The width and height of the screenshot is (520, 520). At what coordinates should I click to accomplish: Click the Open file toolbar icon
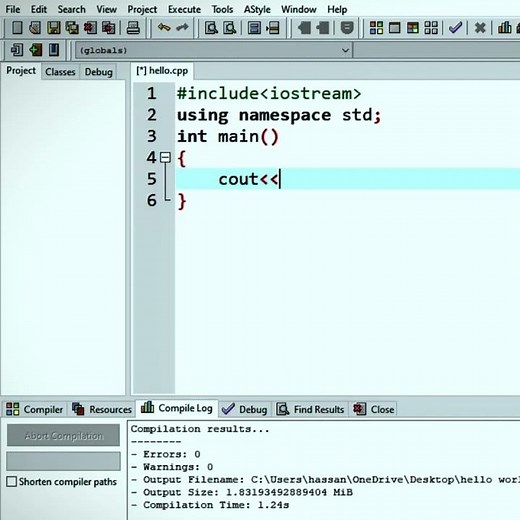click(x=35, y=28)
